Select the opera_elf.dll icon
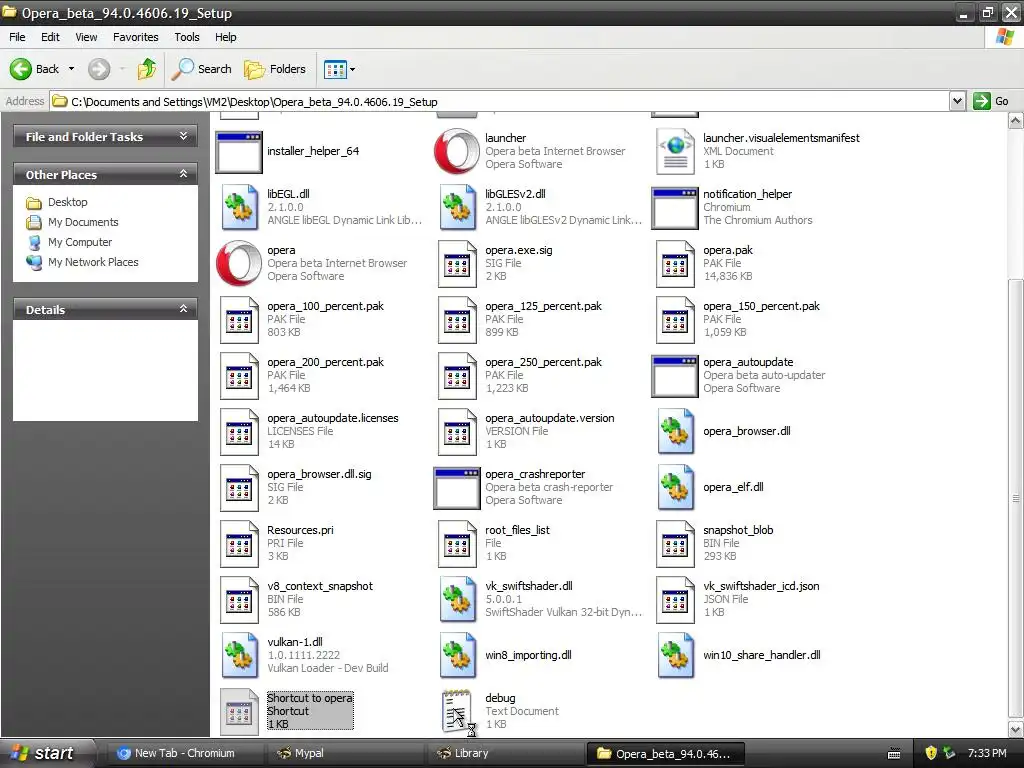 point(675,488)
